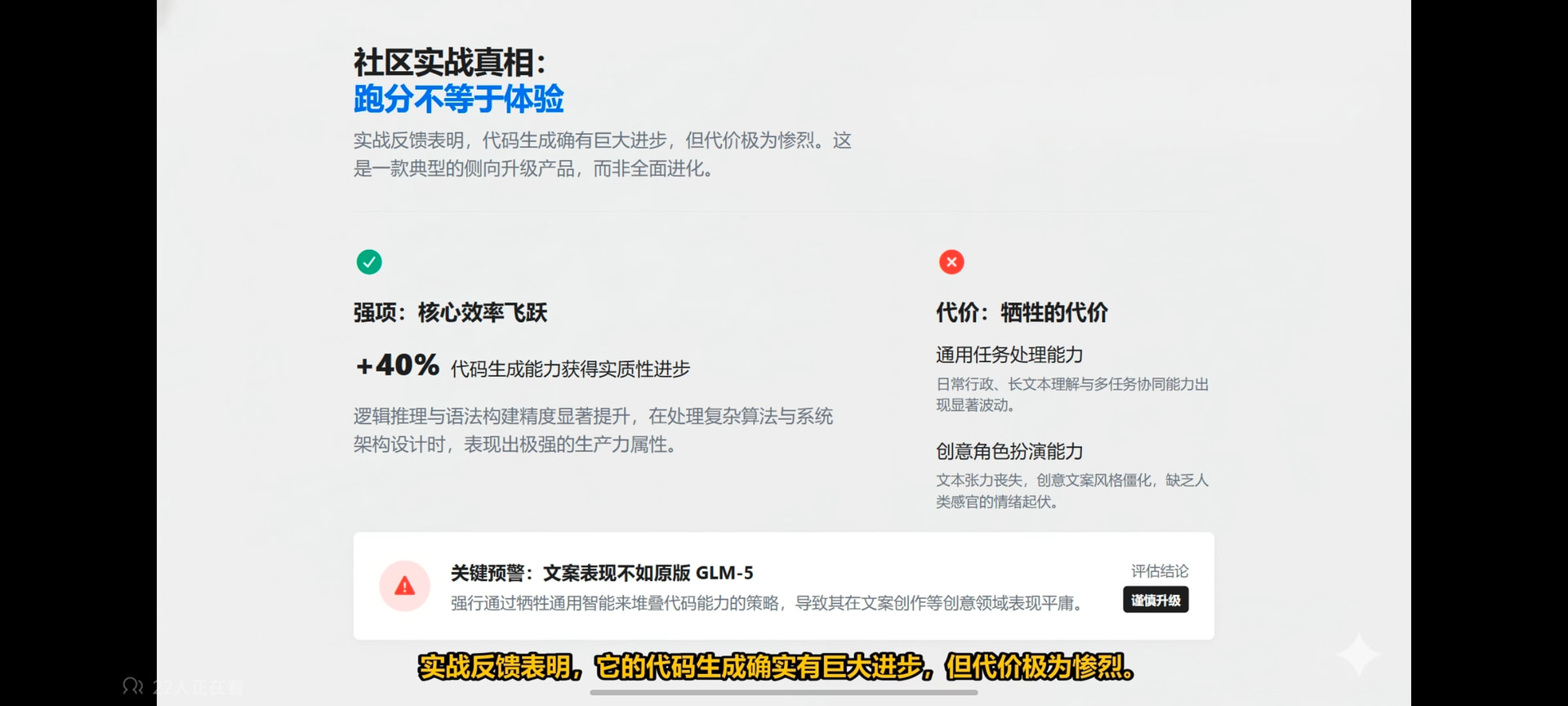The height and width of the screenshot is (706, 1568).
Task: Select the 社区实战真相 title text
Action: pyautogui.click(x=449, y=63)
